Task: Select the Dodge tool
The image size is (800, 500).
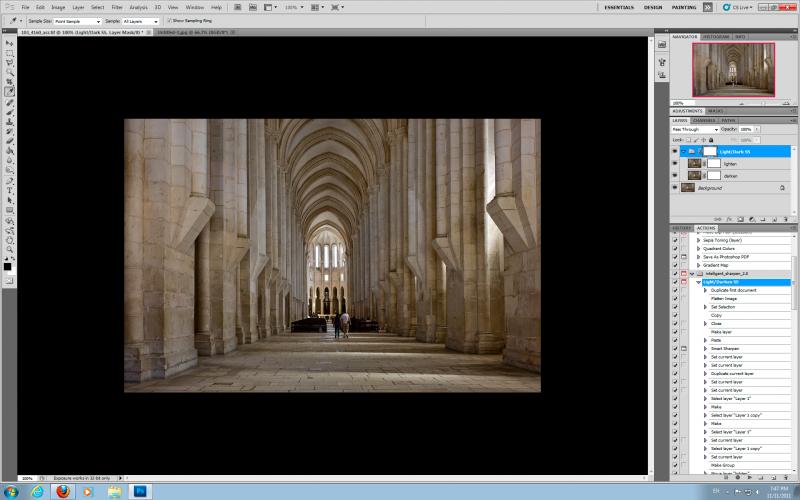Action: click(x=9, y=170)
